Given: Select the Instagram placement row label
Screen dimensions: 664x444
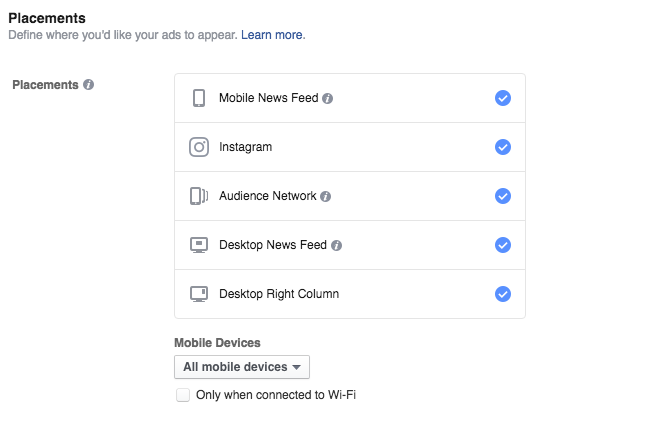Looking at the screenshot, I should (x=246, y=147).
